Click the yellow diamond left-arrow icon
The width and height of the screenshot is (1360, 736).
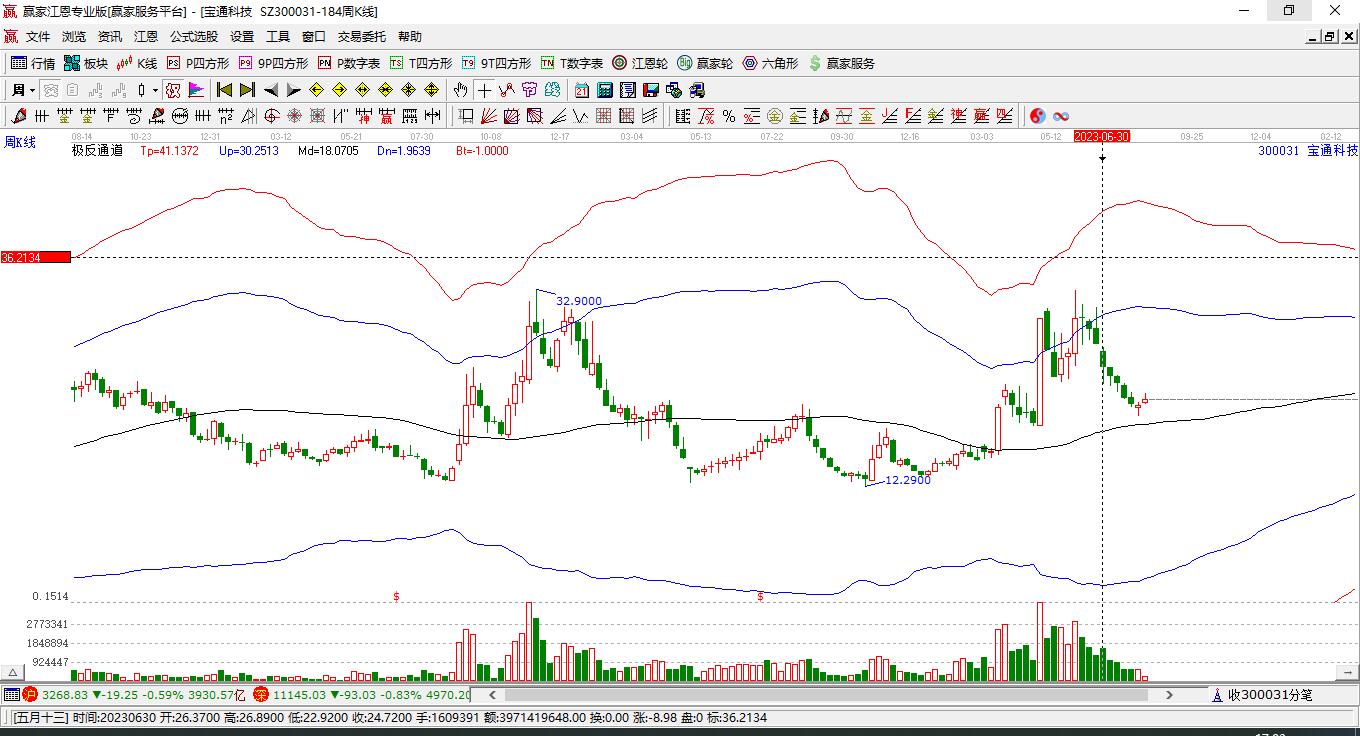[x=317, y=90]
